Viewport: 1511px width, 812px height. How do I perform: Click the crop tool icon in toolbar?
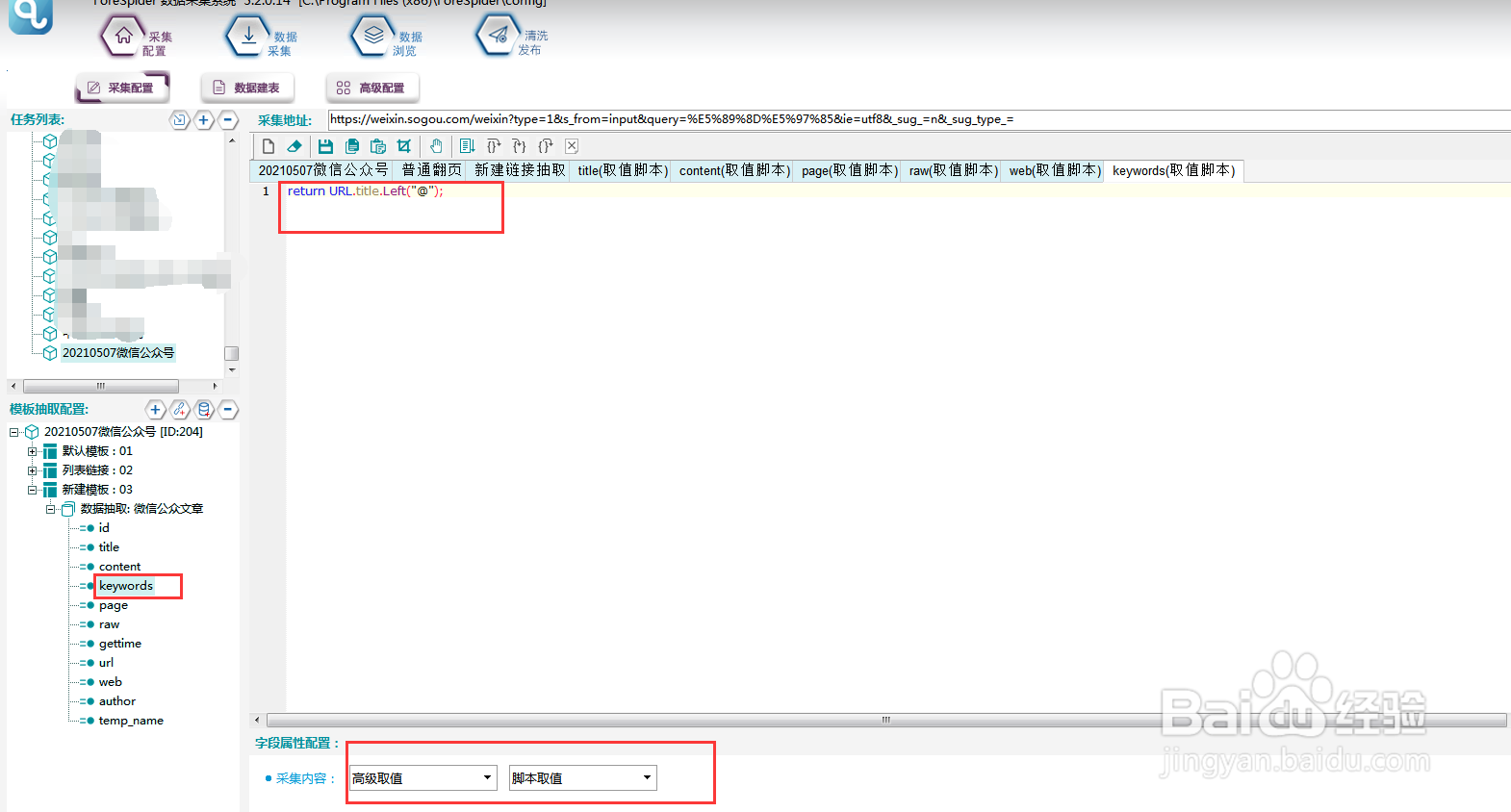[404, 146]
